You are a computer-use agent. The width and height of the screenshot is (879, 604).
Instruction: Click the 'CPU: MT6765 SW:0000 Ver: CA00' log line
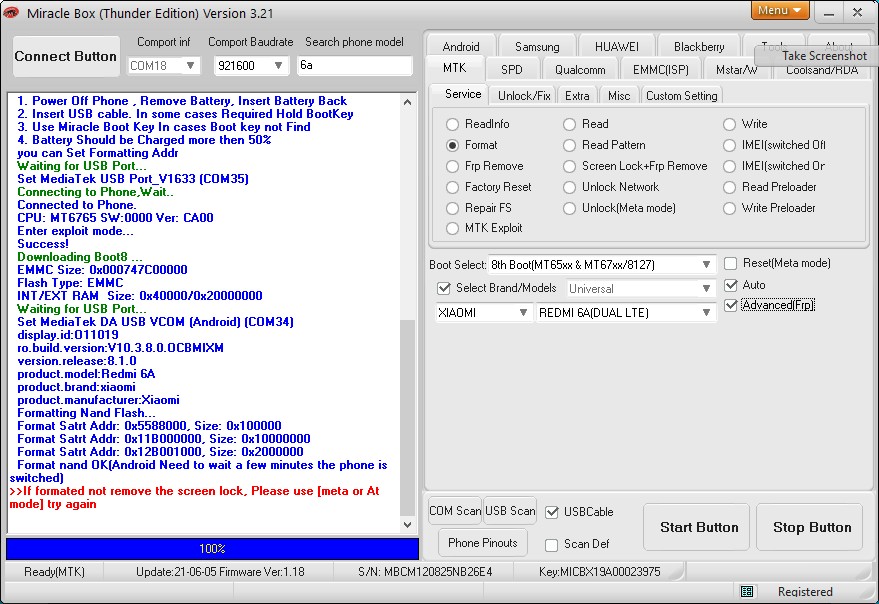[x=115, y=218]
